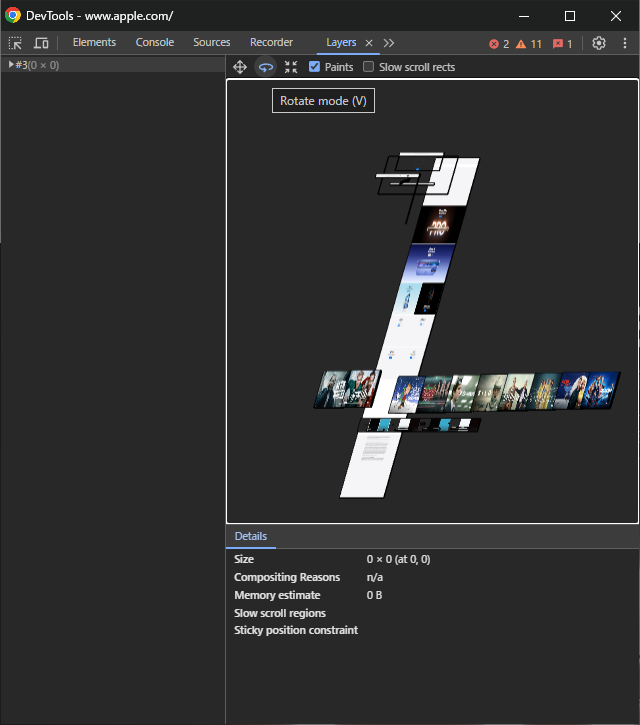Toggle the device toolbar icon
The height and width of the screenshot is (725, 640).
click(41, 43)
